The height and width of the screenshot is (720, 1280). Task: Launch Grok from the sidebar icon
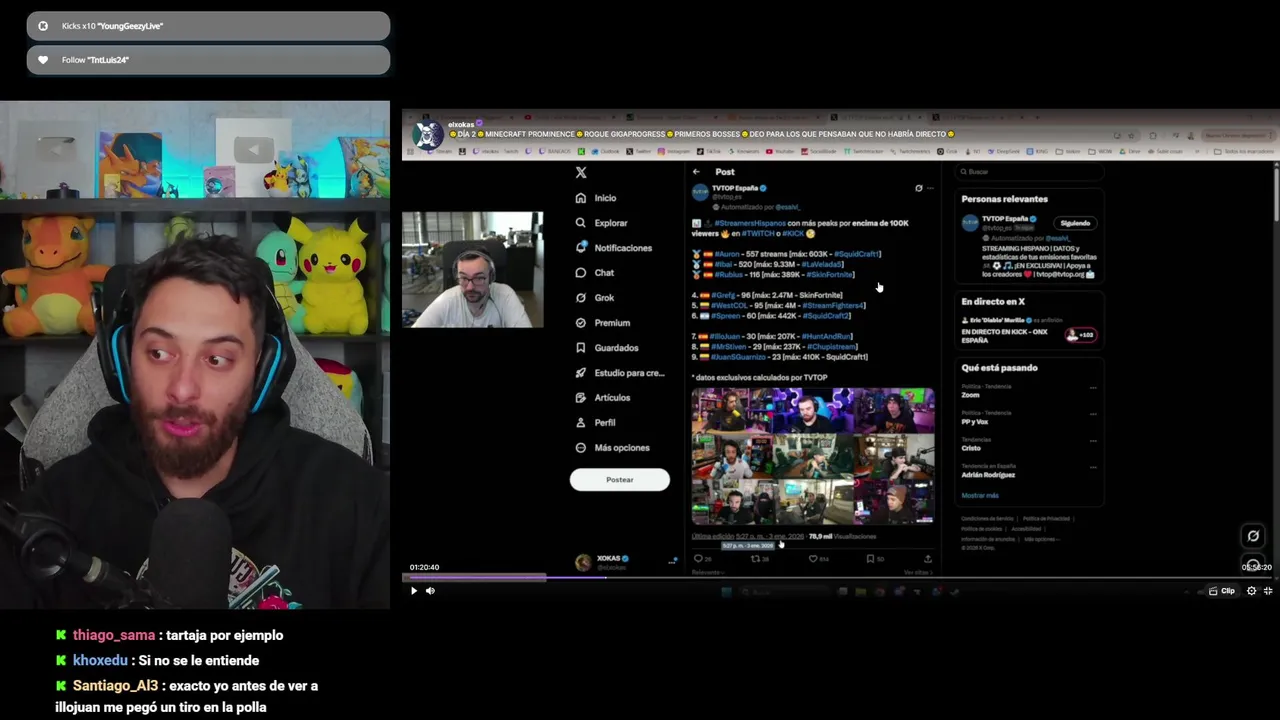[581, 297]
